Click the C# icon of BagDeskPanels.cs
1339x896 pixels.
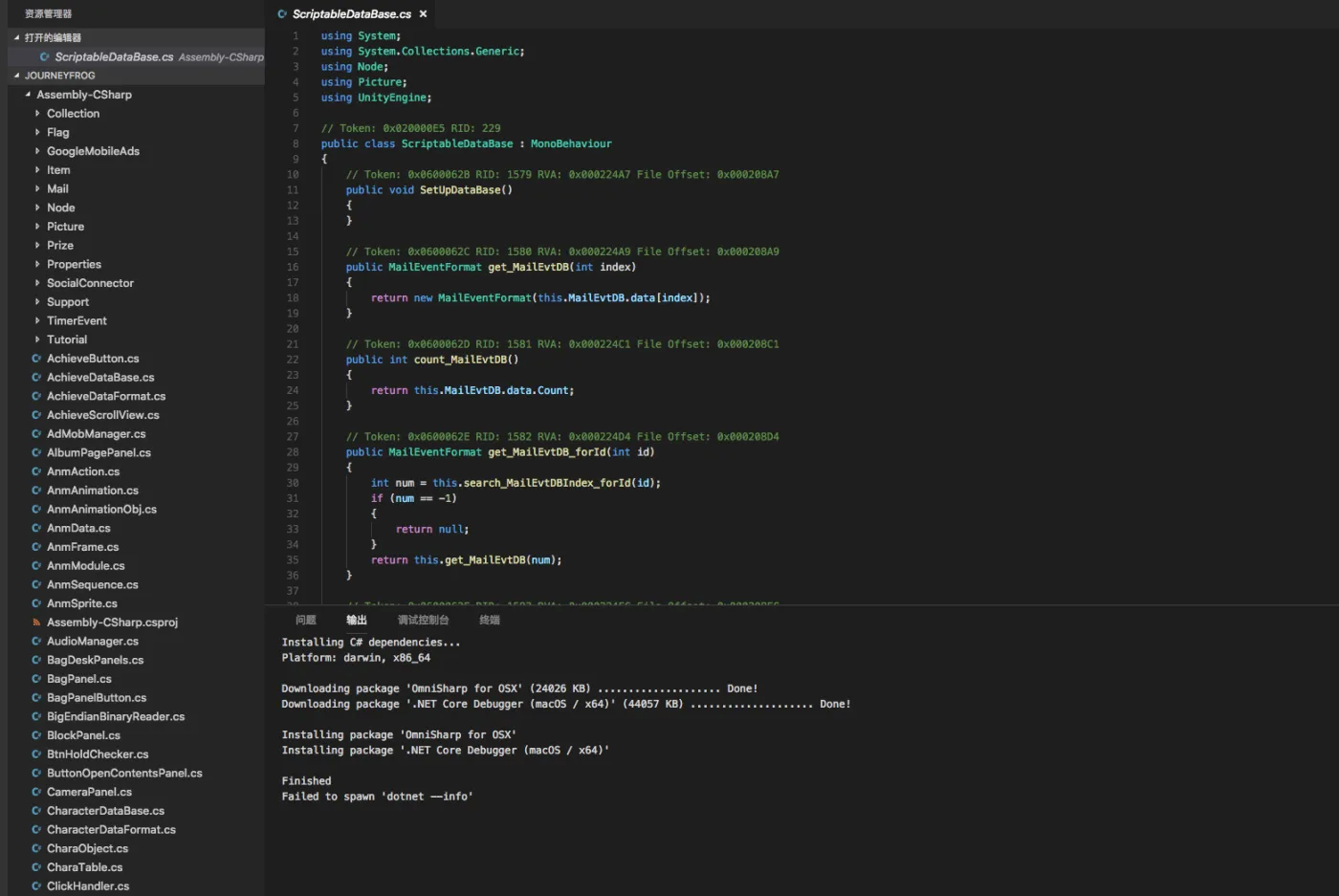point(36,660)
